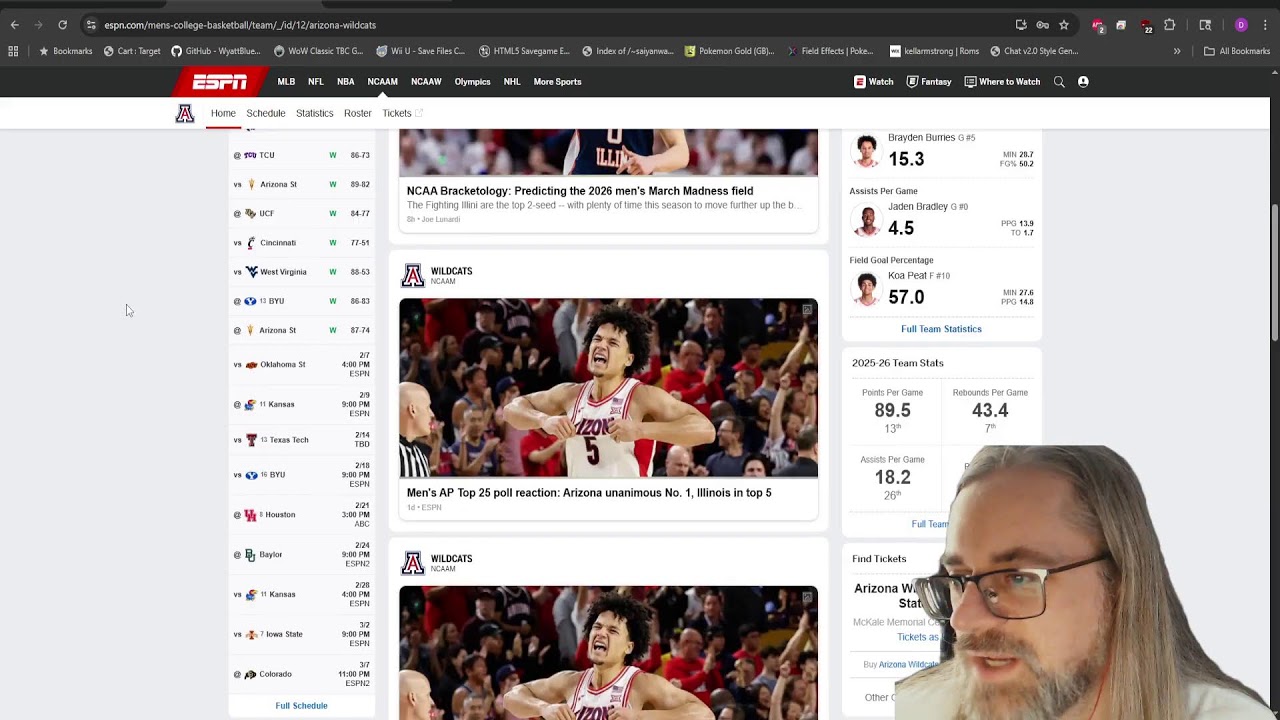Image resolution: width=1280 pixels, height=720 pixels.
Task: Click the Watch button
Action: (x=874, y=82)
